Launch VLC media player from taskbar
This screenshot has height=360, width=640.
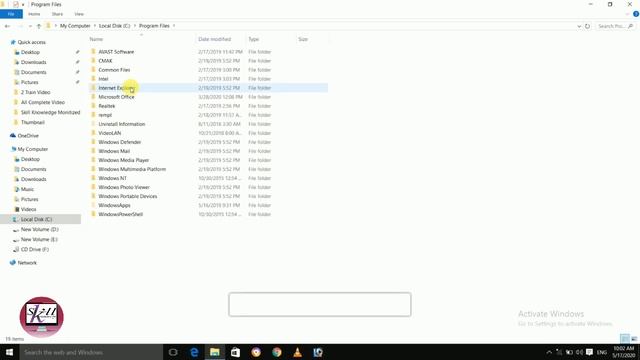pyautogui.click(x=298, y=352)
